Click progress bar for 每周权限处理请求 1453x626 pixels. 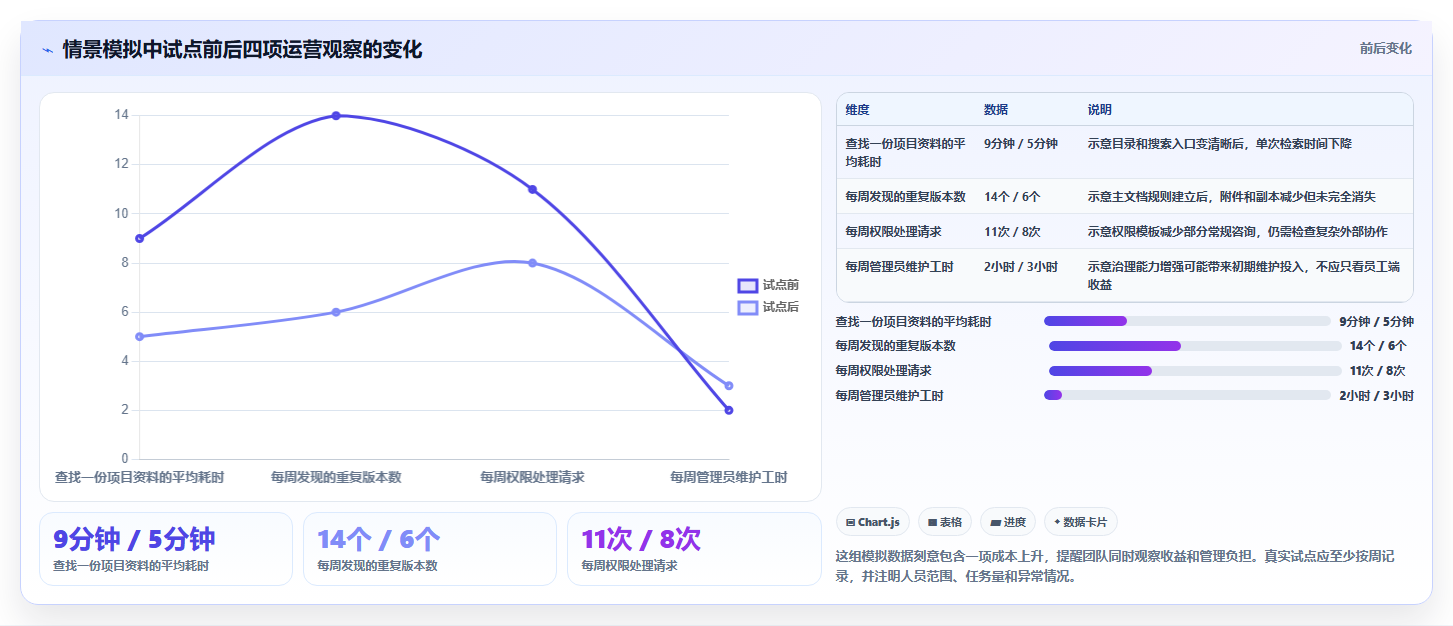1195,371
